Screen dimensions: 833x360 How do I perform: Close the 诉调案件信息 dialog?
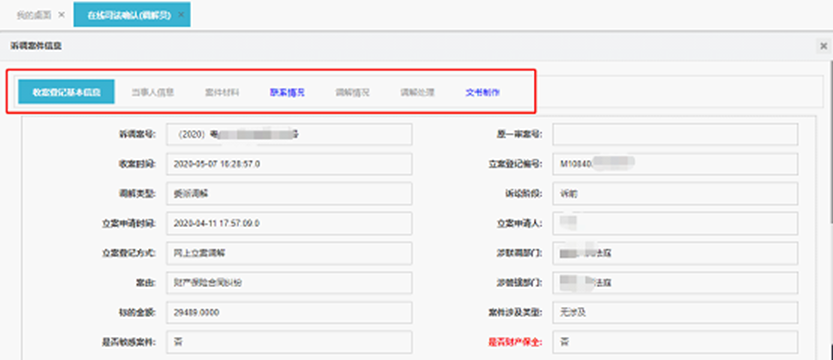click(823, 46)
